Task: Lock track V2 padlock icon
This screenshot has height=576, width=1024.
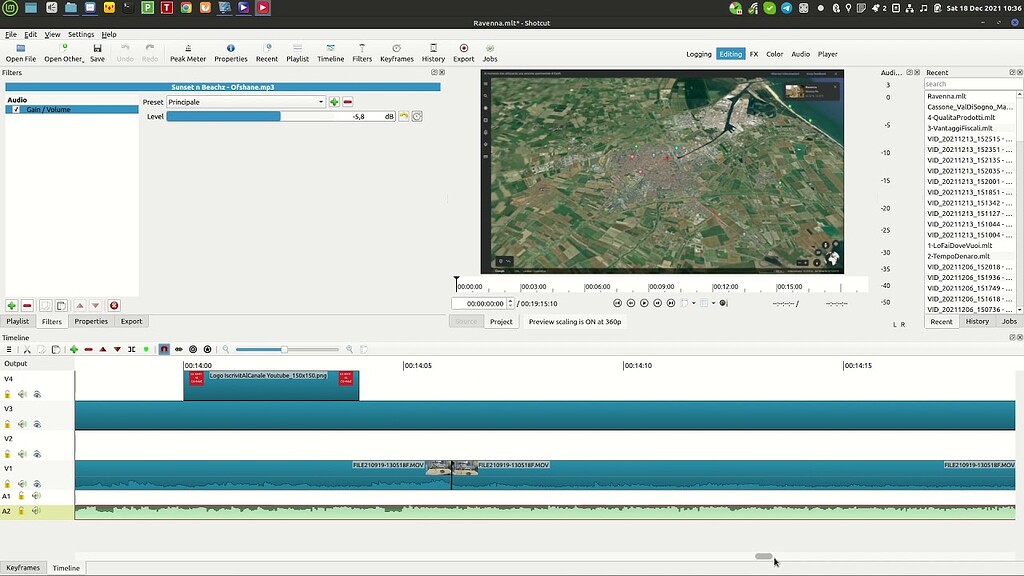Action: (8, 454)
